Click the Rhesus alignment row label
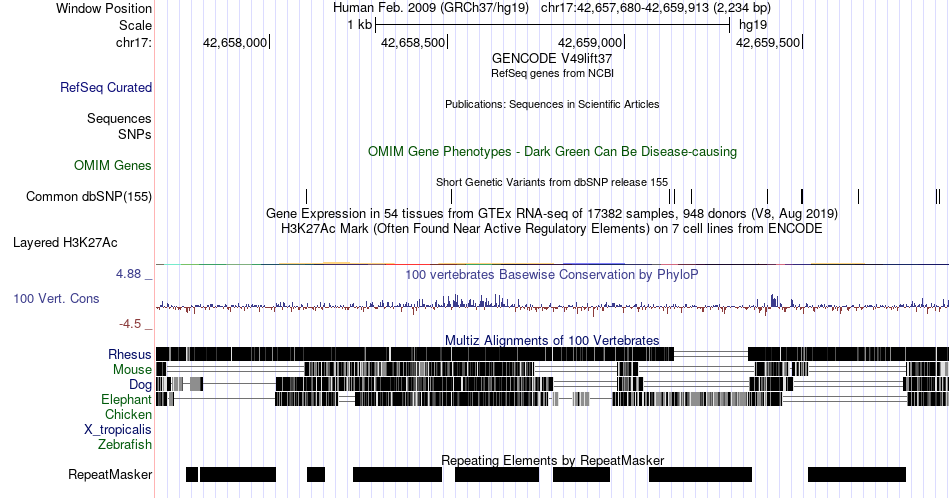Screen dimensions: 950x498 130,354
